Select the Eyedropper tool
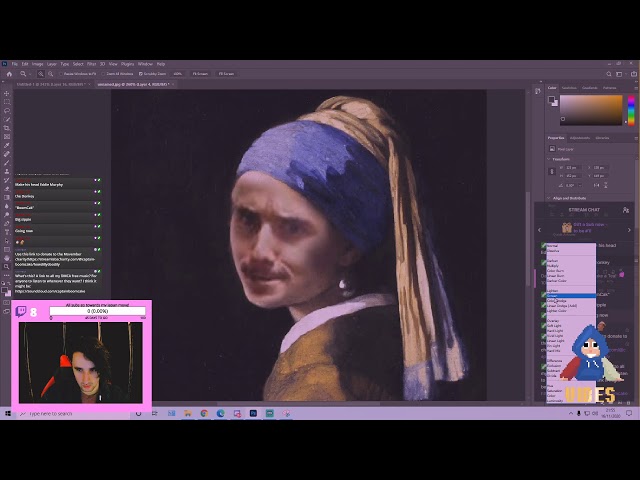The height and width of the screenshot is (480, 640). click(x=7, y=145)
